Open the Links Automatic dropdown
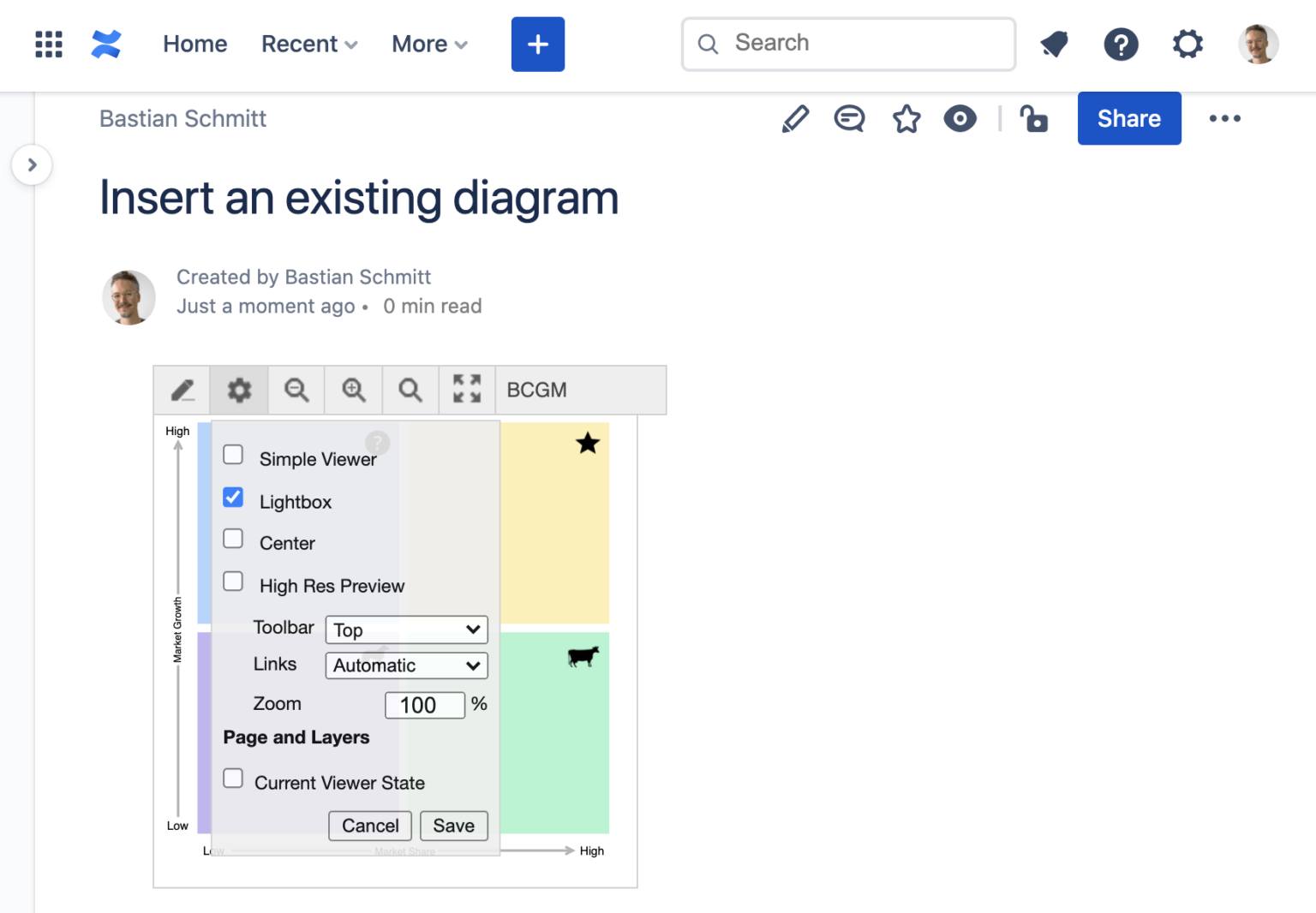This screenshot has width=1316, height=913. [x=406, y=665]
